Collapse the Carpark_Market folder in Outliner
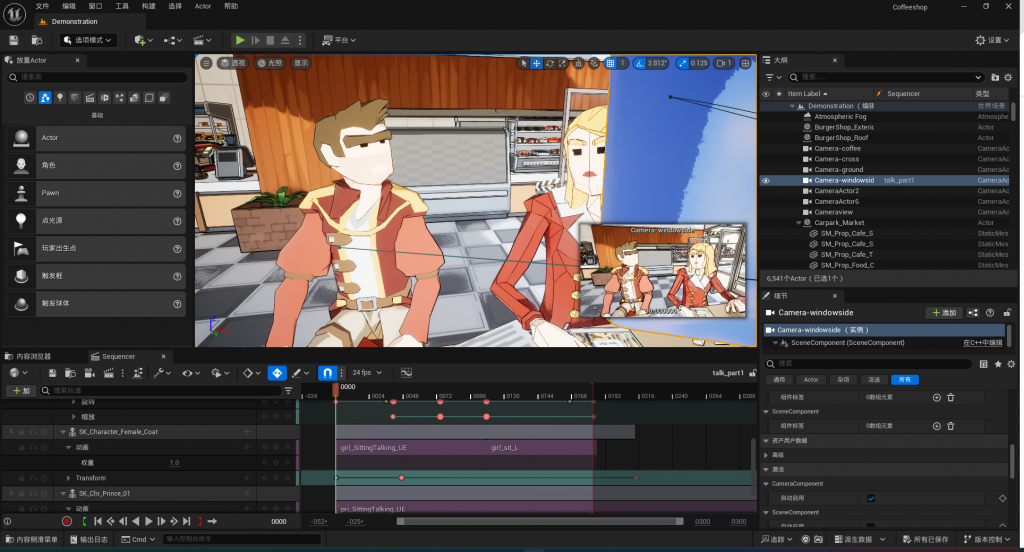1024x552 pixels. click(x=799, y=223)
